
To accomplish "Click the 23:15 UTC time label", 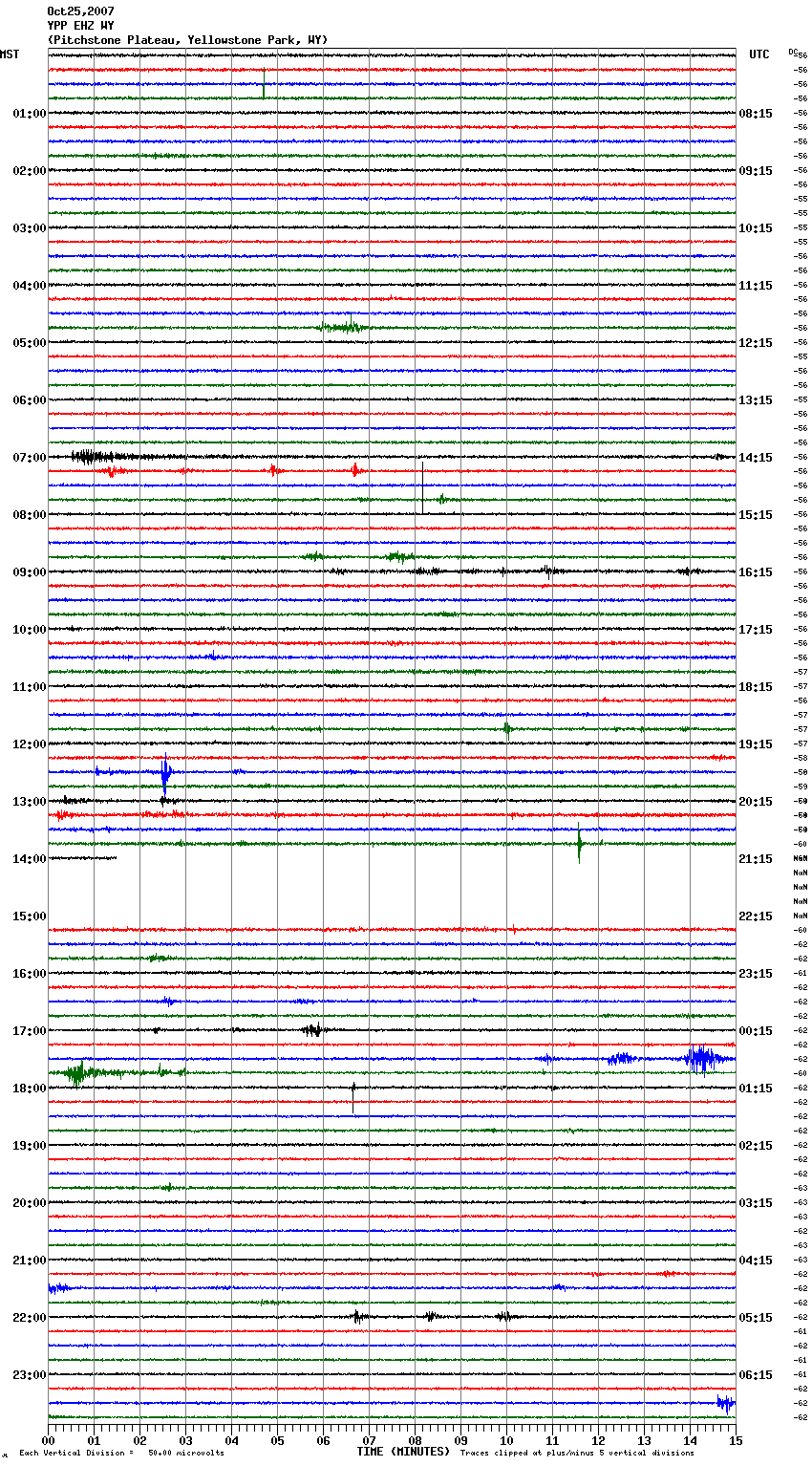I will coord(756,974).
